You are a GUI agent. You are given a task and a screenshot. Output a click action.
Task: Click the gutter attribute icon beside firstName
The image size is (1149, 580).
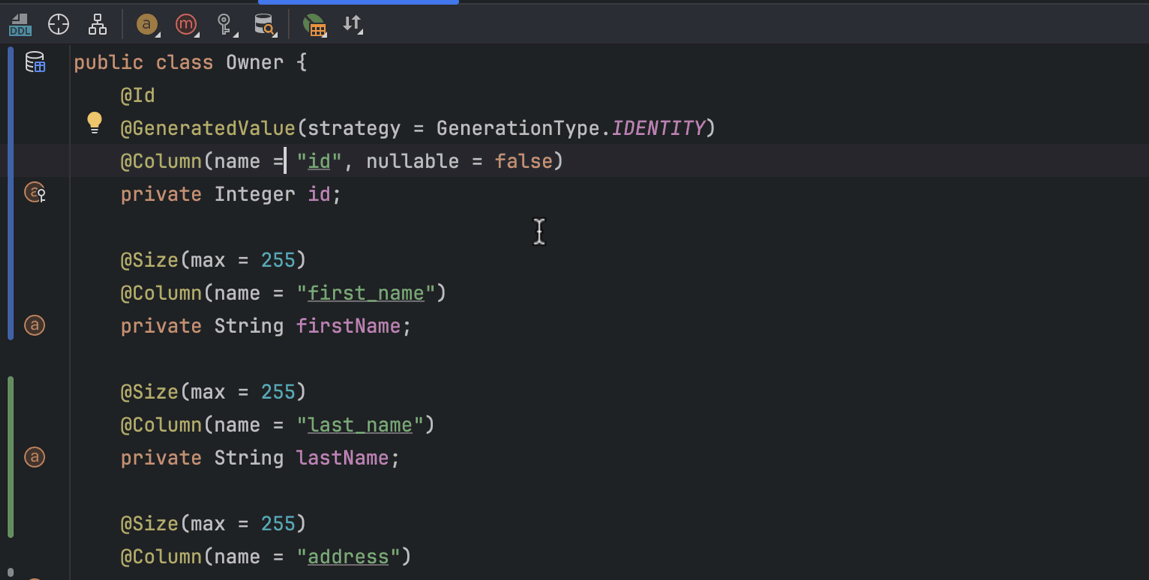[x=34, y=324]
